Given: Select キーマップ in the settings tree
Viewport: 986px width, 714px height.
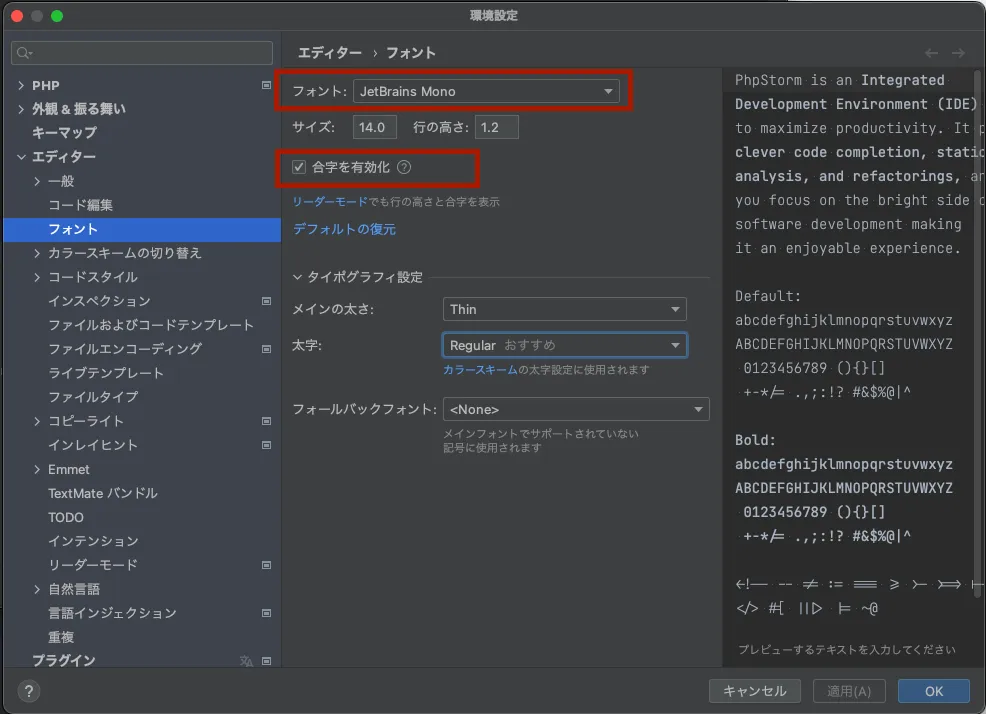Looking at the screenshot, I should point(64,133).
